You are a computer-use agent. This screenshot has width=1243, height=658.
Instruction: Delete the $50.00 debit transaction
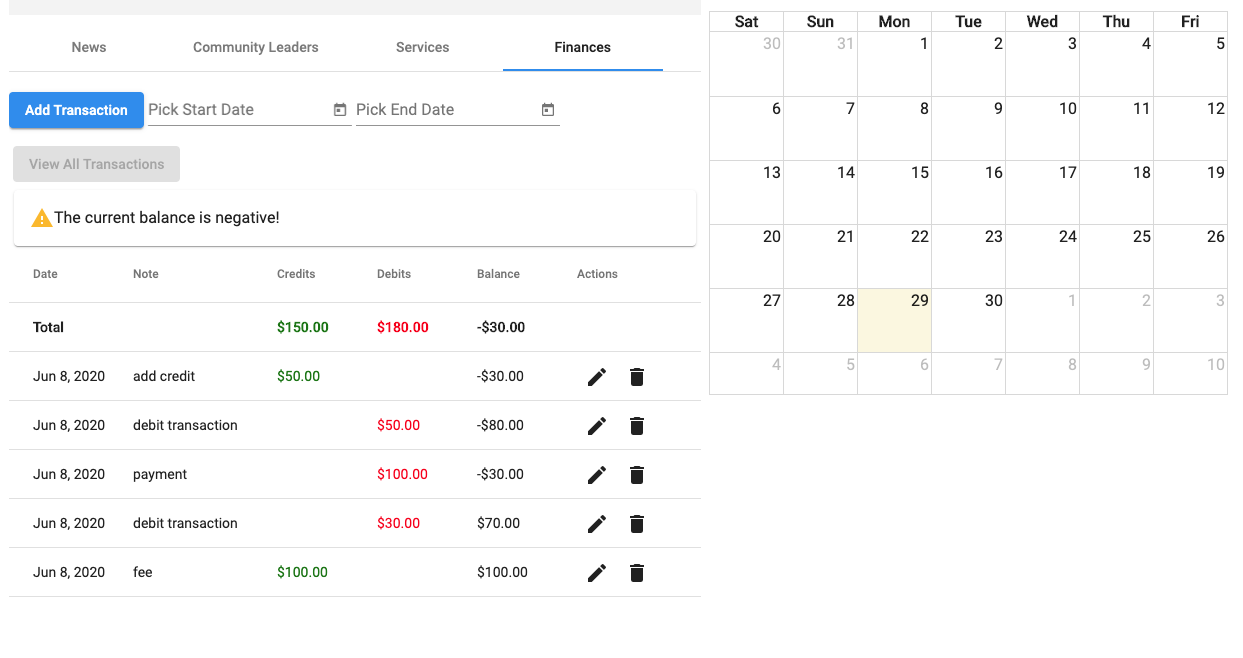tap(637, 426)
